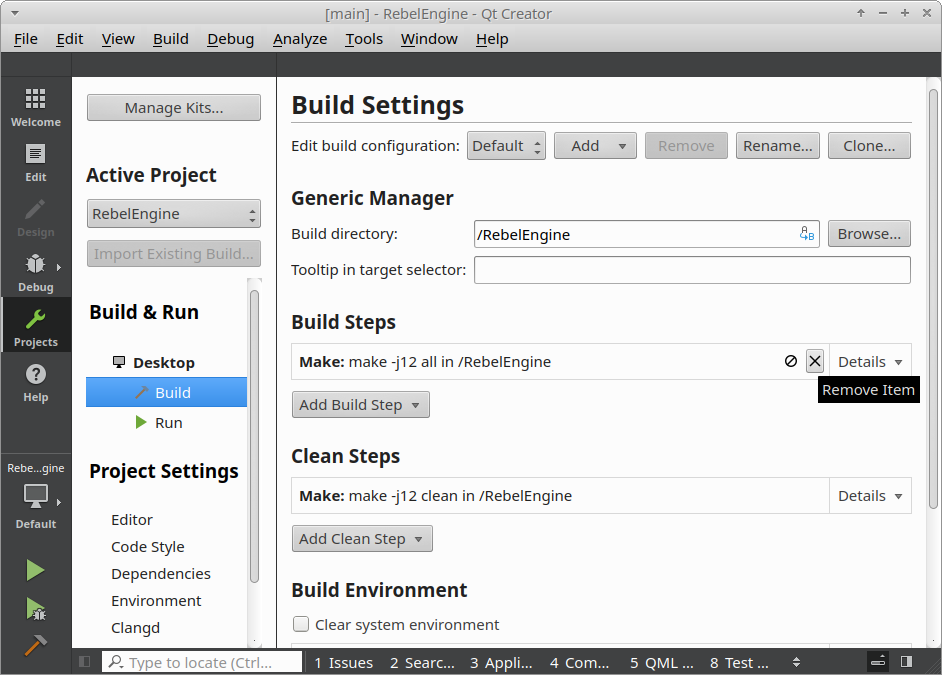942x675 pixels.
Task: Open the File menu
Action: (x=26, y=39)
